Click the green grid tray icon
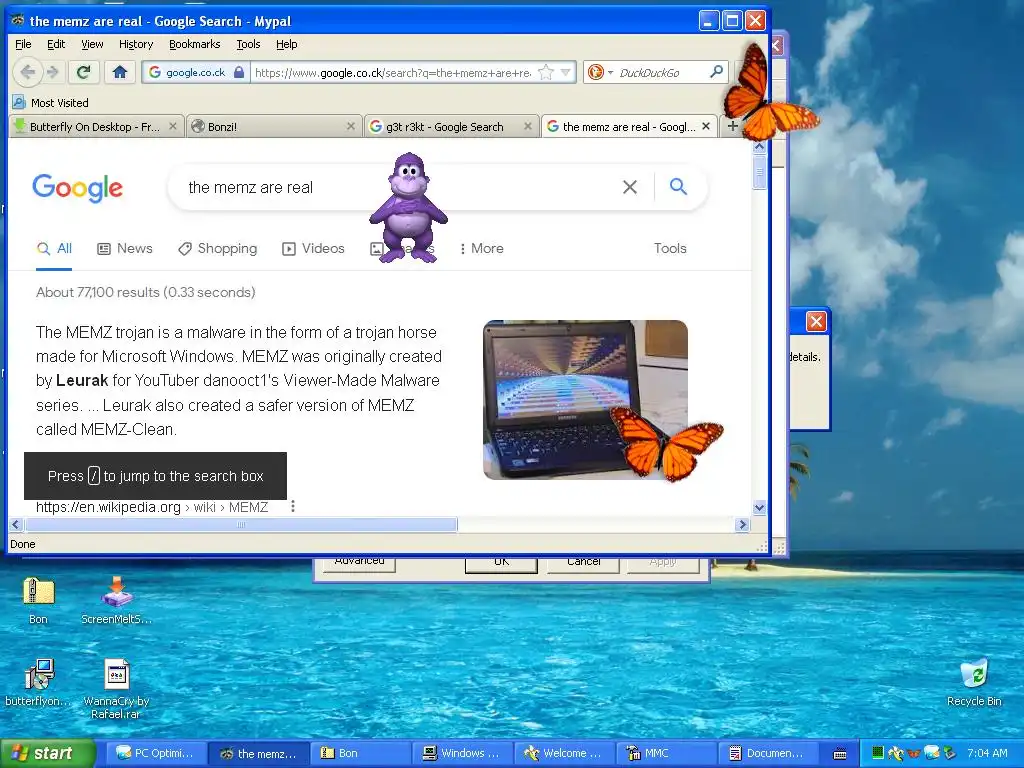1024x768 pixels. pos(878,753)
